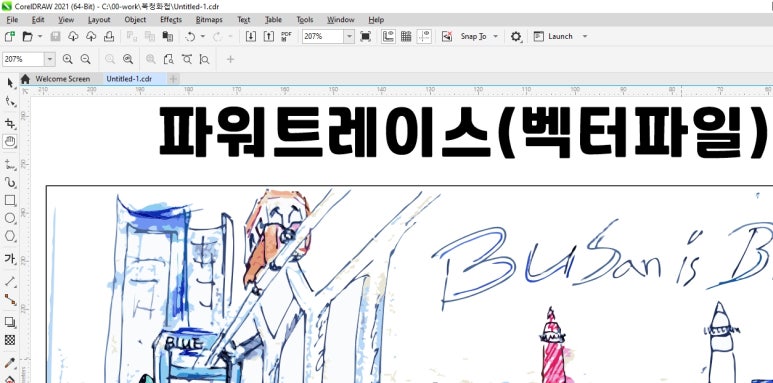Open the Tools menu
773x383 pixels.
(305, 20)
